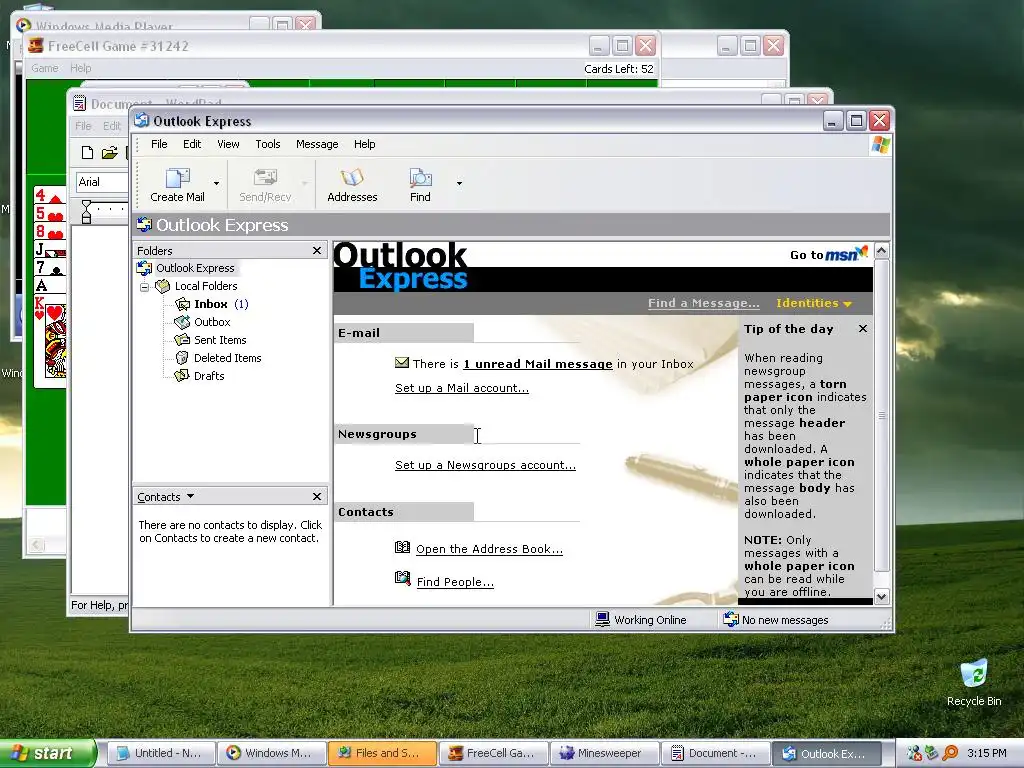Image resolution: width=1024 pixels, height=768 pixels.
Task: Click the No new messages status icon
Action: (731, 619)
